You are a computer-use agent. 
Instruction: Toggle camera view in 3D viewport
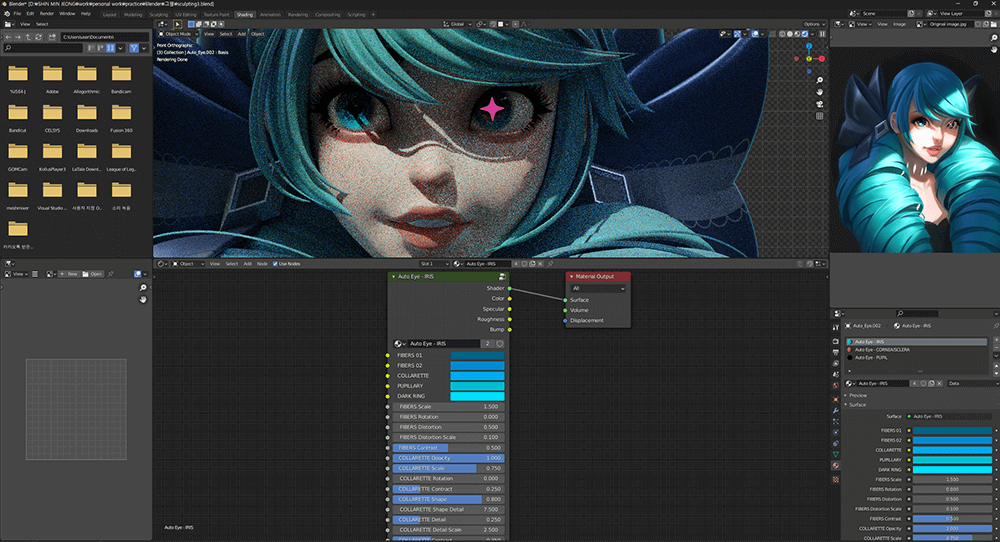tap(820, 104)
